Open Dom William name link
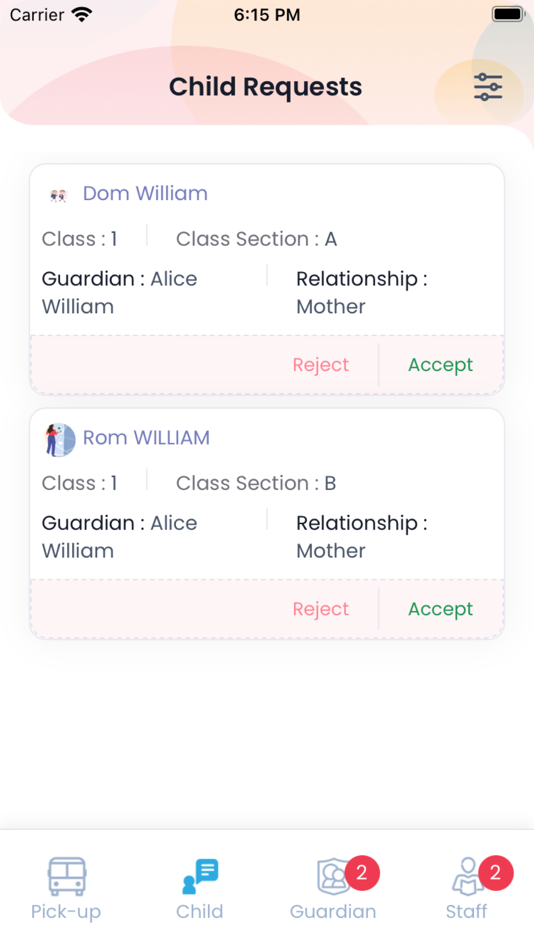Screen dimensions: 534x950 click(x=145, y=193)
